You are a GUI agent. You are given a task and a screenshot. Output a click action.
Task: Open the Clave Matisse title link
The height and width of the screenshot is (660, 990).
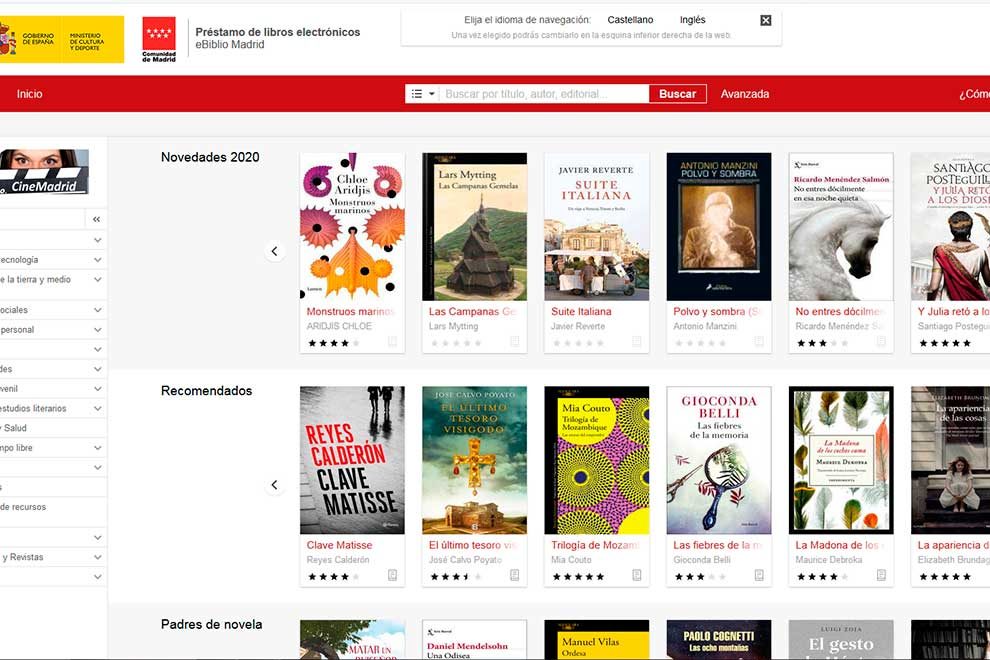click(x=340, y=545)
